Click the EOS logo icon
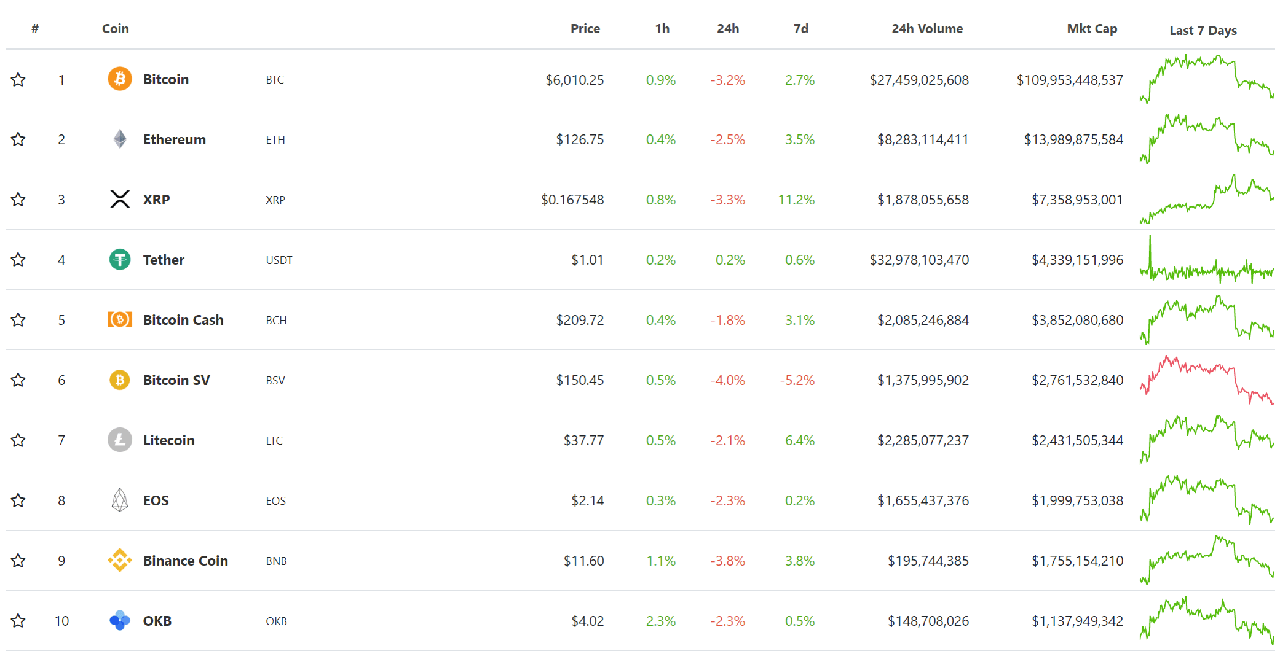This screenshot has width=1280, height=654. [x=120, y=500]
